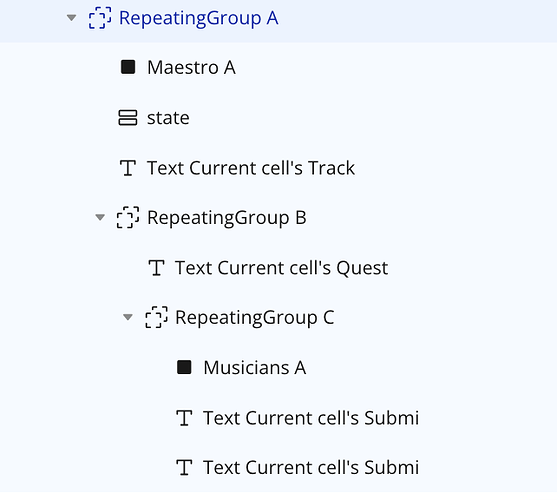Collapse the RepeatingGroup B disclosure triangle
The height and width of the screenshot is (500, 557).
tap(100, 217)
